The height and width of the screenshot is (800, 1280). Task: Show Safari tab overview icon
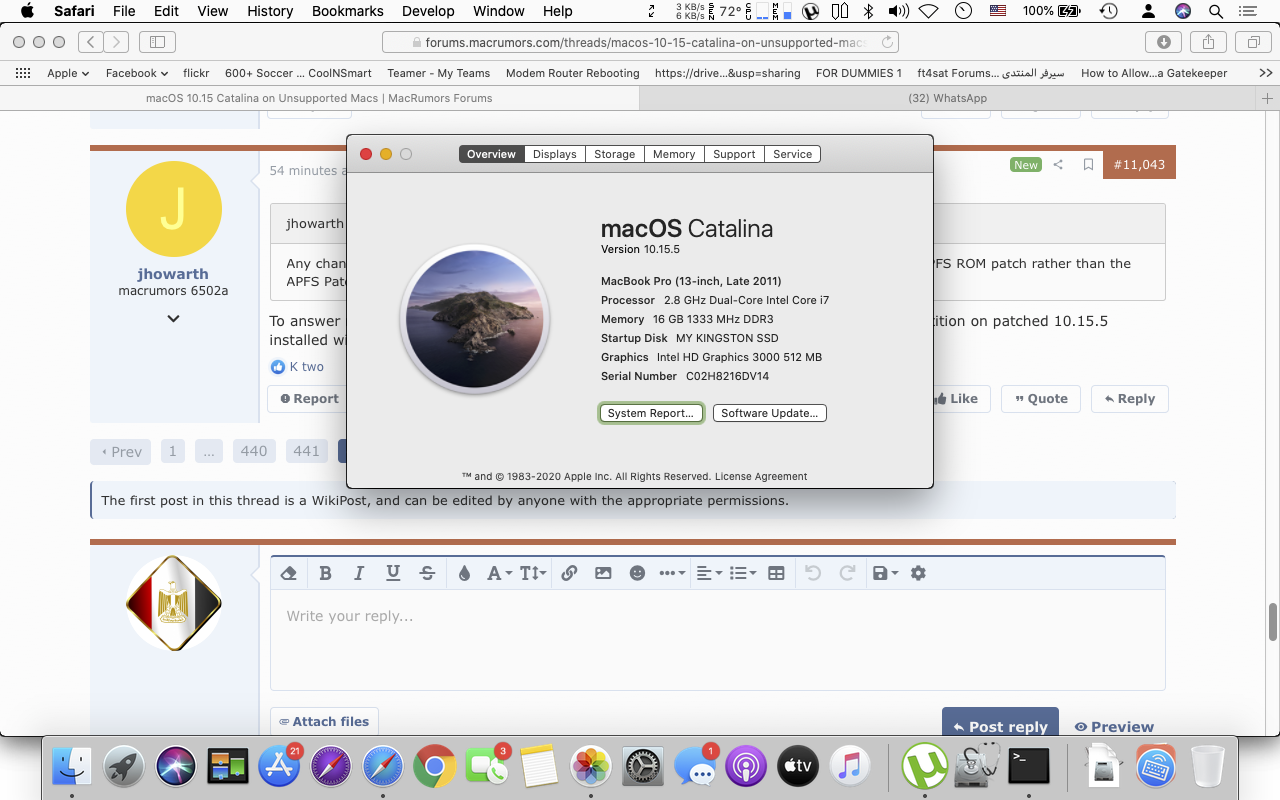tap(1252, 42)
